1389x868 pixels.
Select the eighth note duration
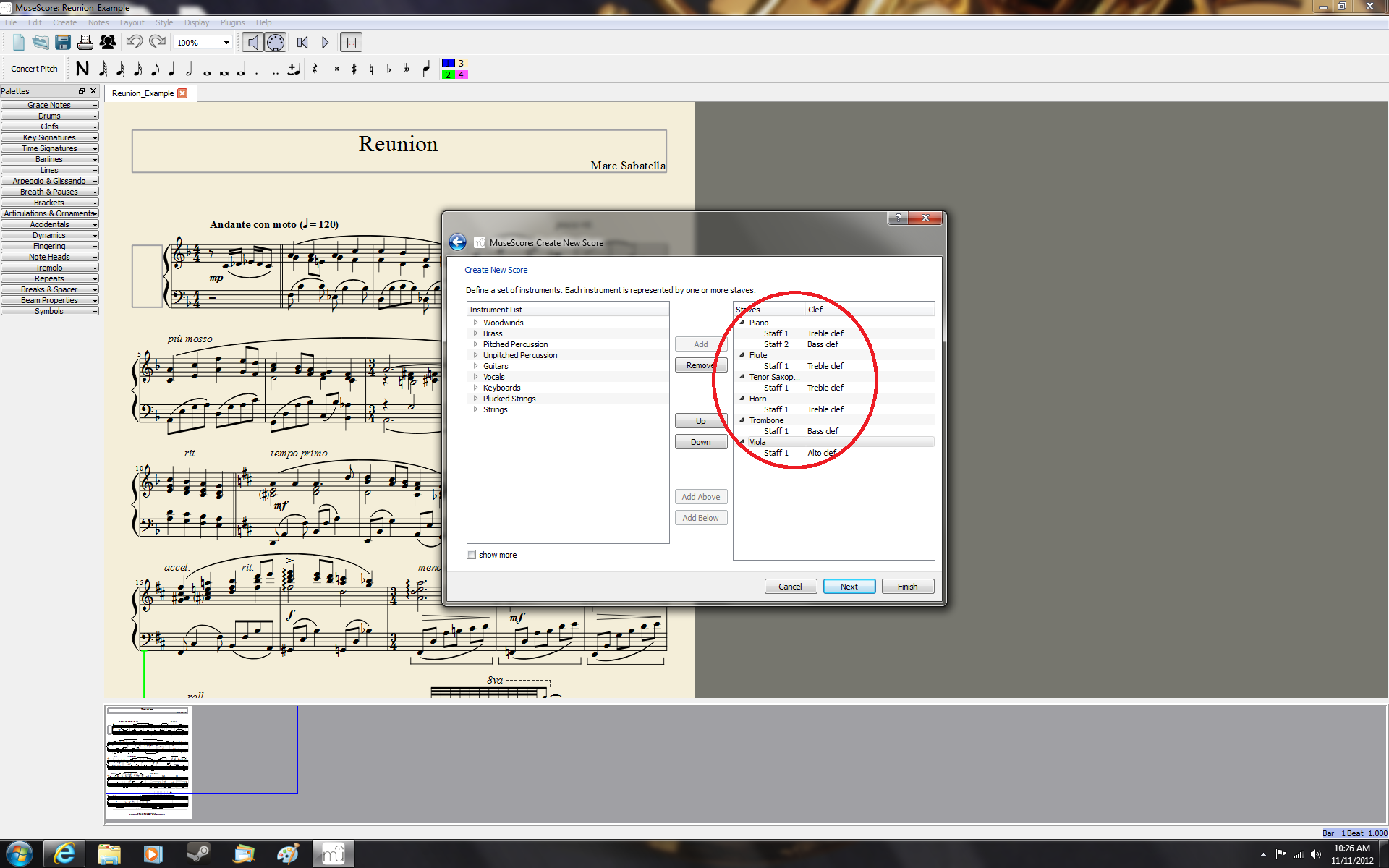click(155, 69)
